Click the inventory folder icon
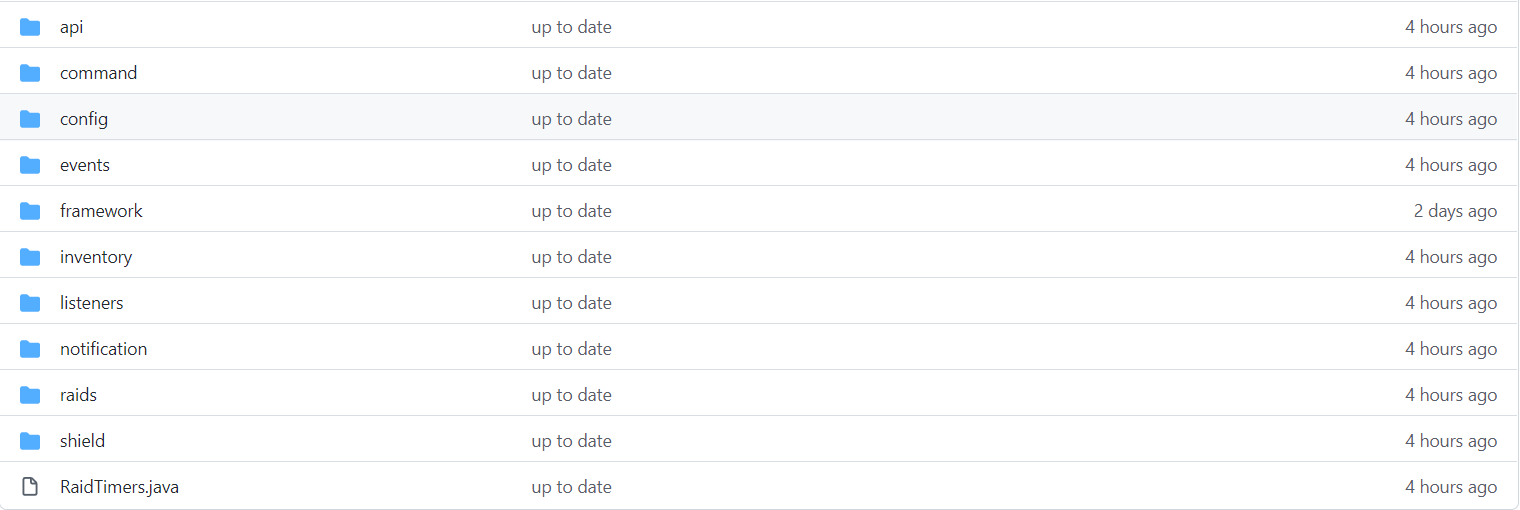This screenshot has width=1520, height=510. (30, 257)
